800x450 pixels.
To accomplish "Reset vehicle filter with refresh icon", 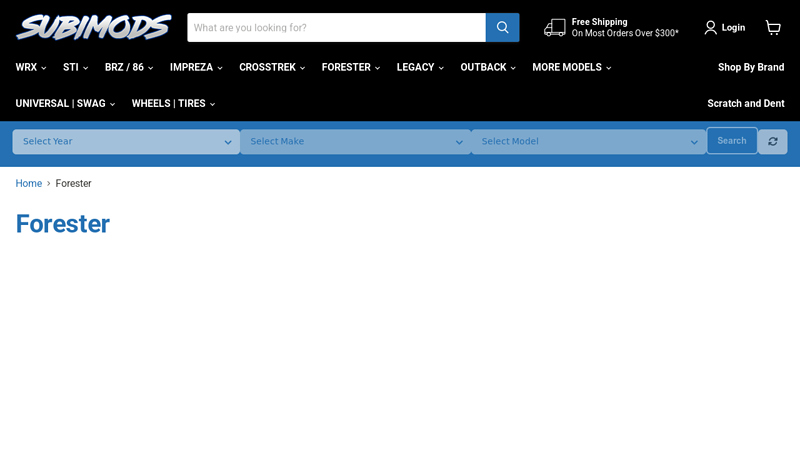I will tap(773, 142).
